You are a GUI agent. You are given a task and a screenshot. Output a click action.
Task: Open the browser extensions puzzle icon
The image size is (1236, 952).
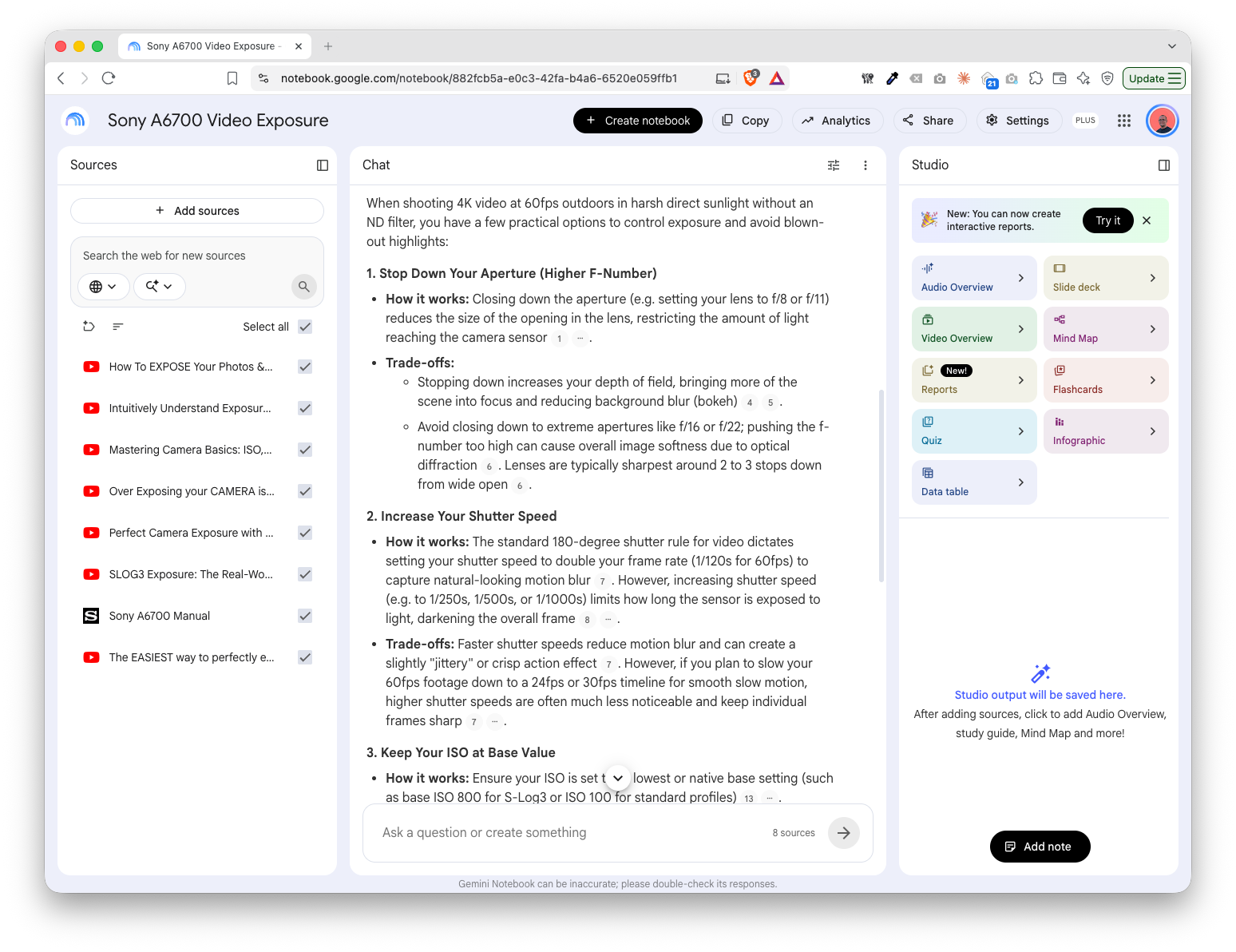click(x=1036, y=78)
